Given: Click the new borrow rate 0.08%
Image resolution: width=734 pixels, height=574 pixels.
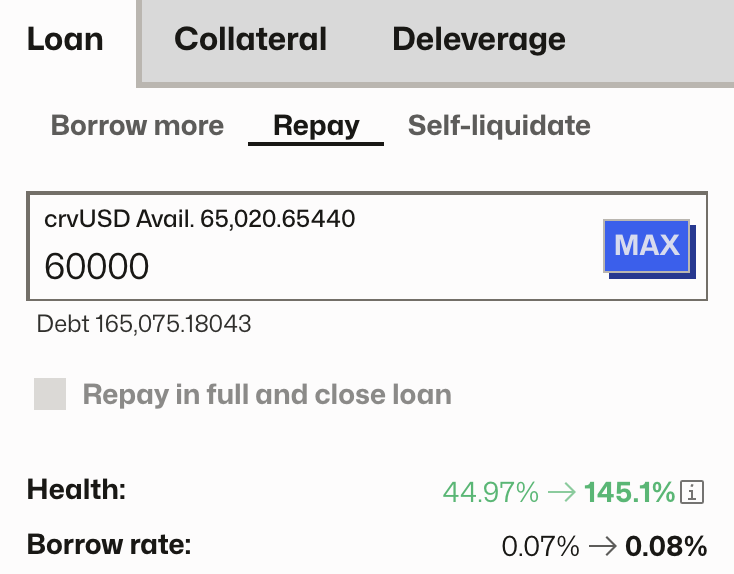Looking at the screenshot, I should coord(666,547).
